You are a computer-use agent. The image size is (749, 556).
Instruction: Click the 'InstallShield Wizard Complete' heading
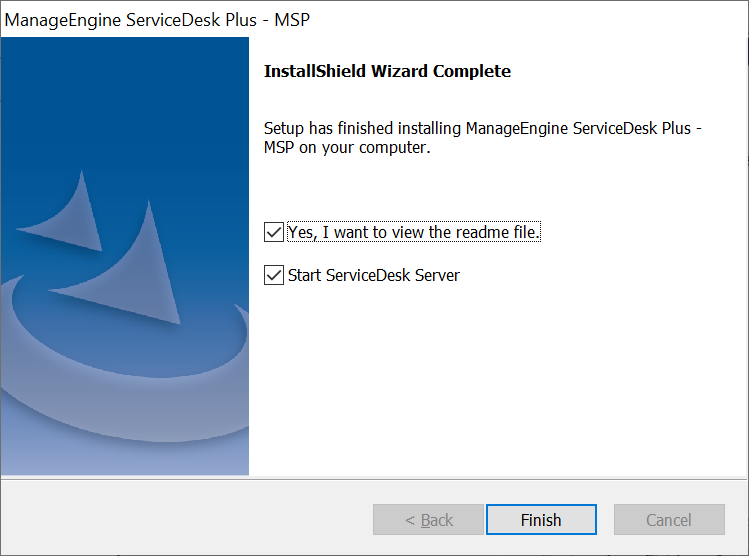click(x=387, y=71)
